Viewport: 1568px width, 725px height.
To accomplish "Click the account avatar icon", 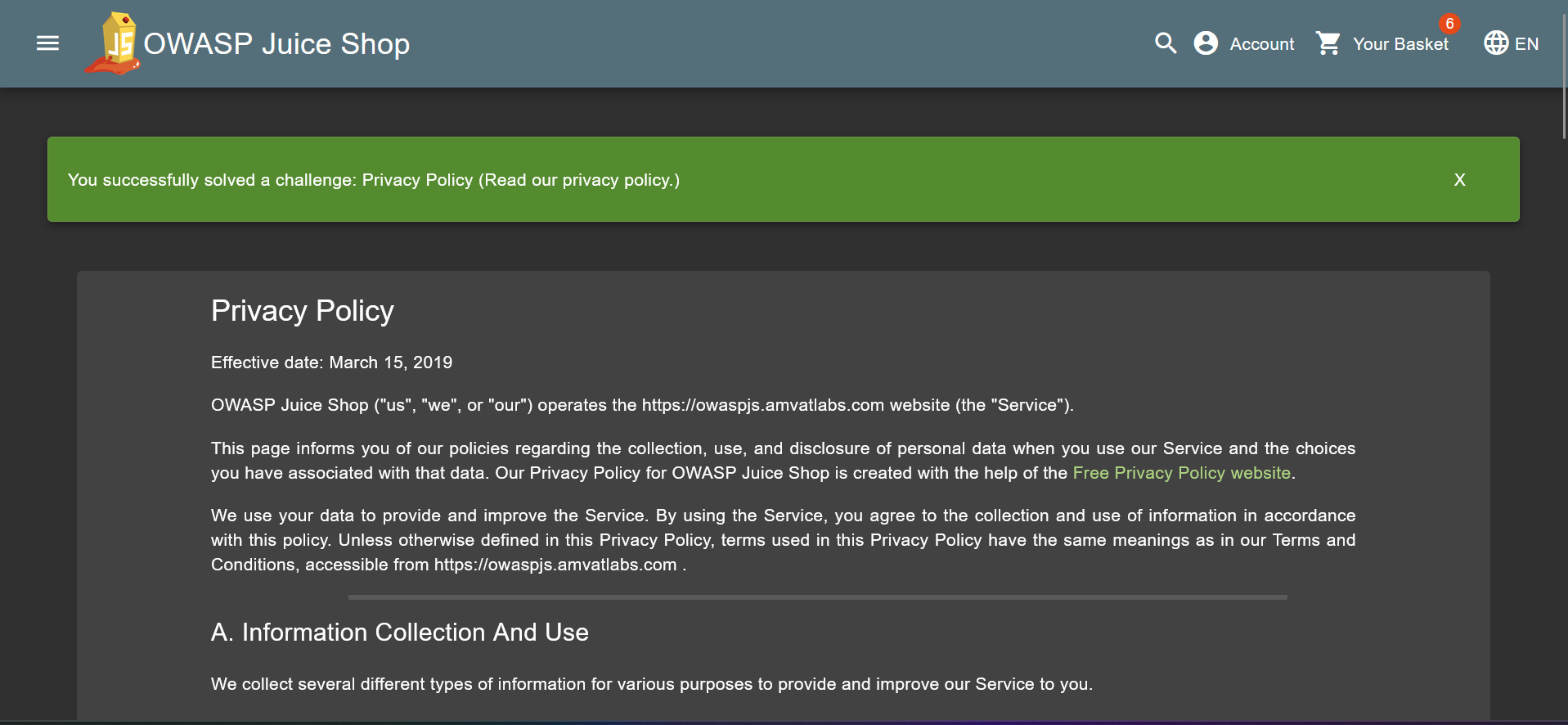I will point(1206,43).
